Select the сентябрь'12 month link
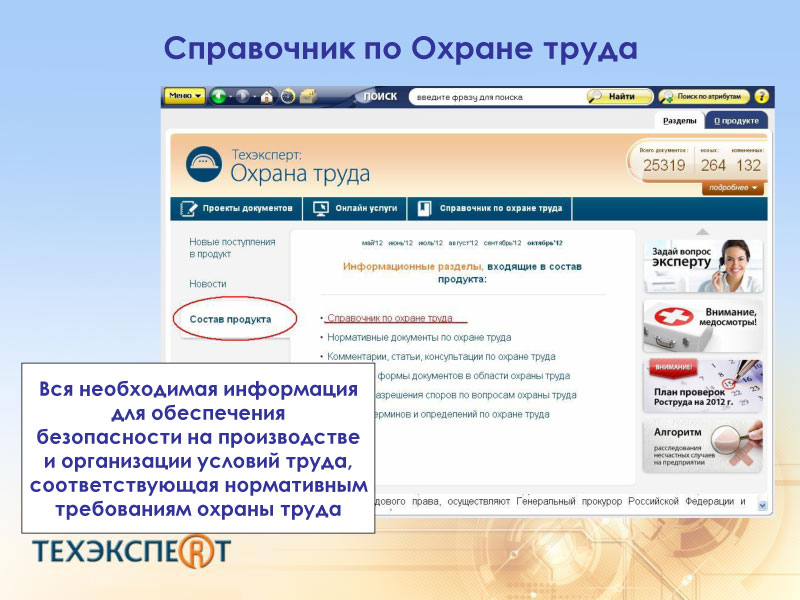The width and height of the screenshot is (800, 600). 503,243
